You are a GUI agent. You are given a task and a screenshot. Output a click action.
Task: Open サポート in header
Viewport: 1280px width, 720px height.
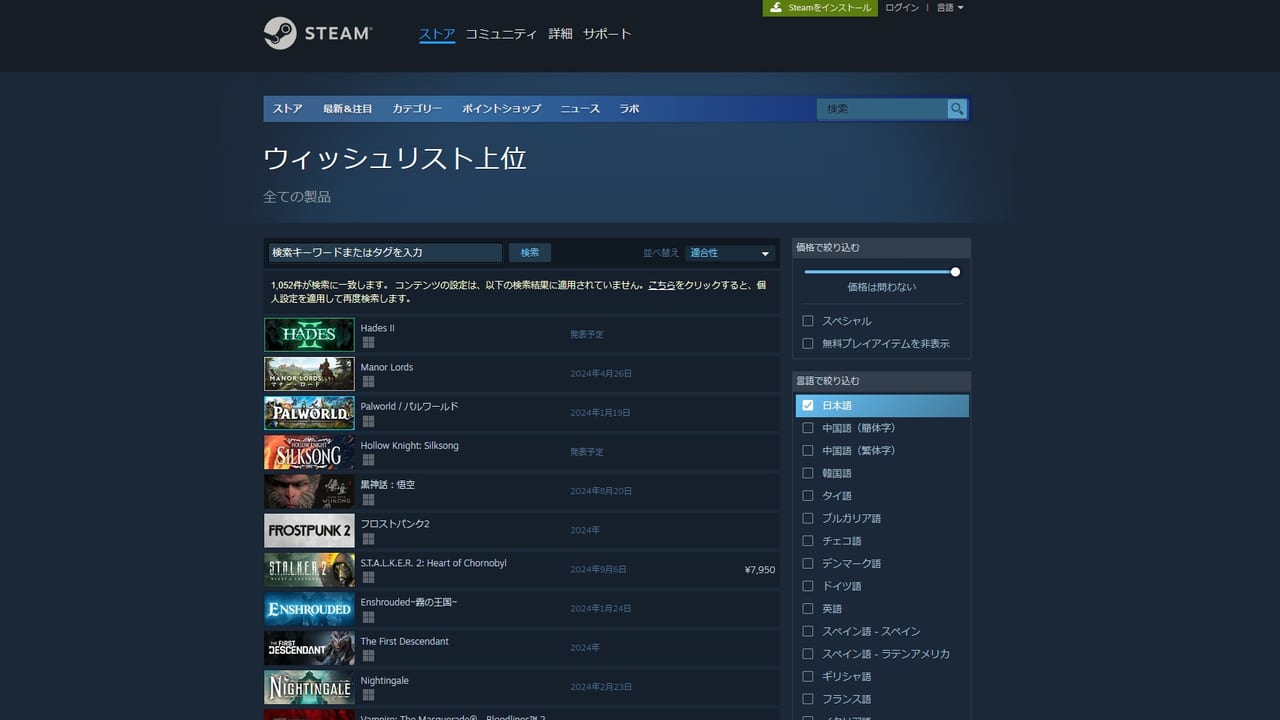pos(607,34)
